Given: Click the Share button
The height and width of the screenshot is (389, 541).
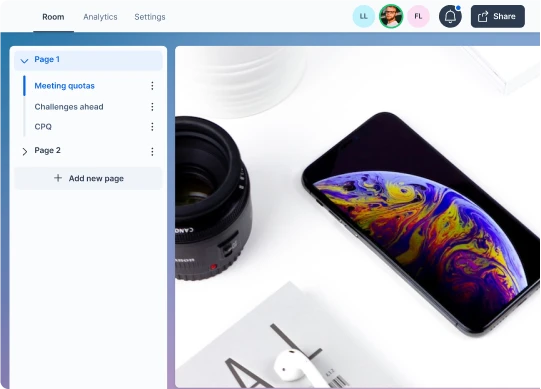Looking at the screenshot, I should pos(498,16).
